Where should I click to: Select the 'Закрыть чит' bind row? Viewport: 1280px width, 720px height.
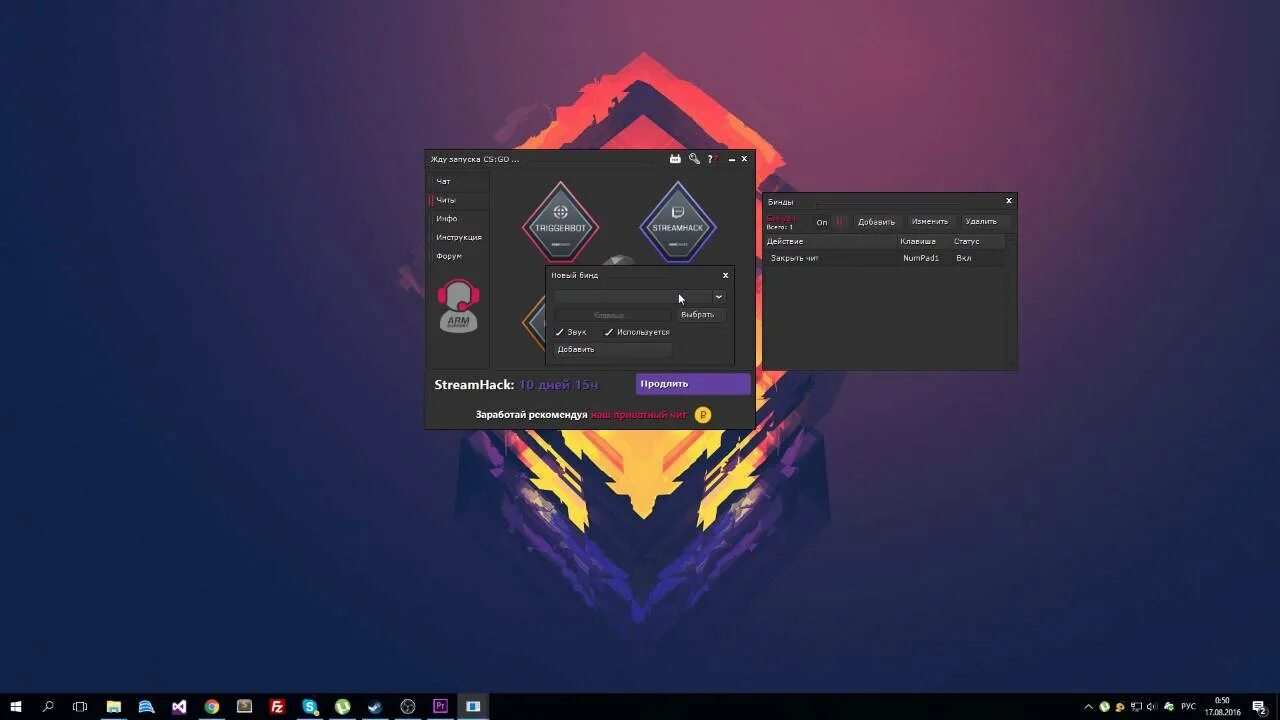[886, 258]
